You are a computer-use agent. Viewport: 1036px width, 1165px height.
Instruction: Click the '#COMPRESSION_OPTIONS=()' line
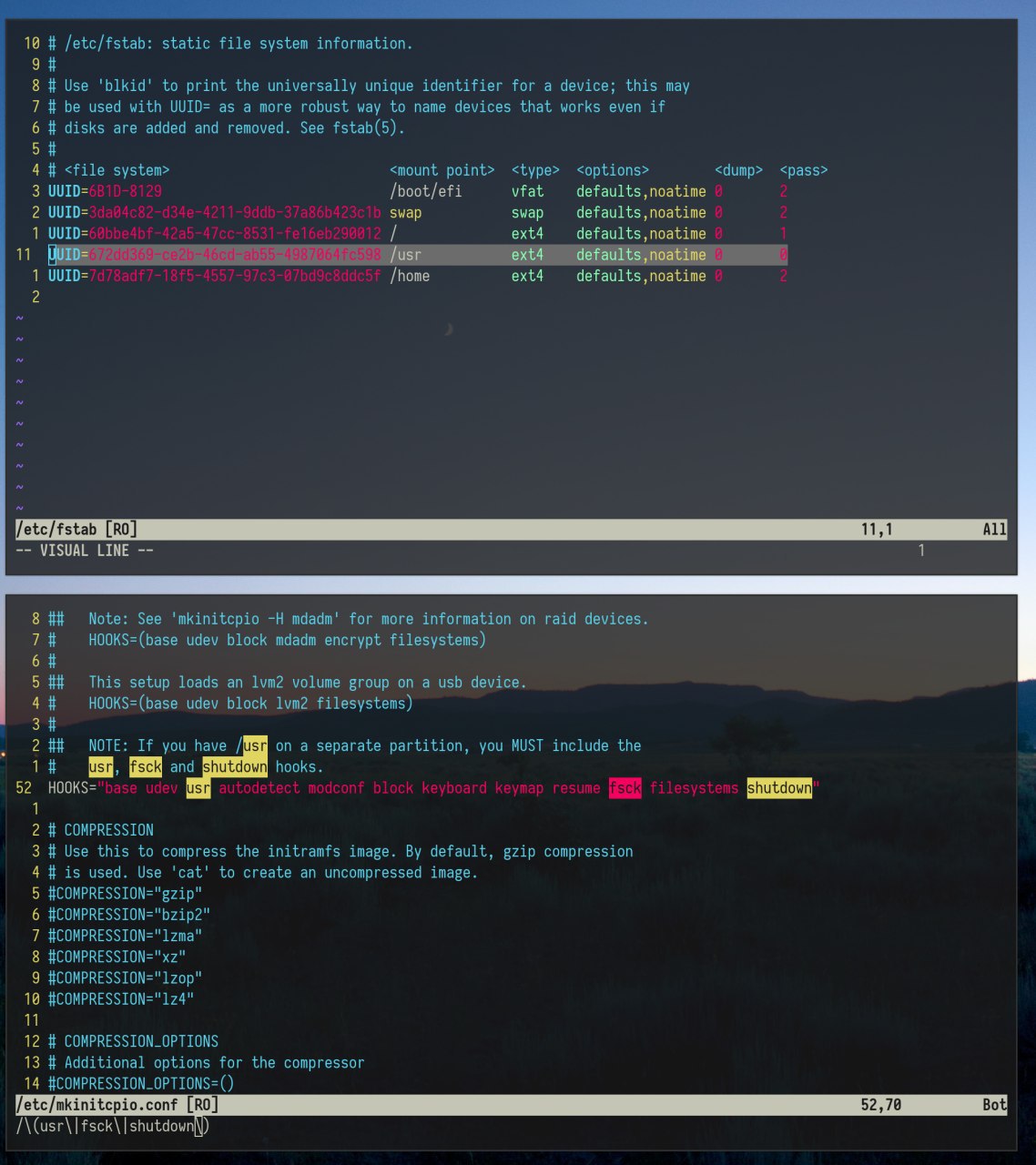pos(141,1084)
